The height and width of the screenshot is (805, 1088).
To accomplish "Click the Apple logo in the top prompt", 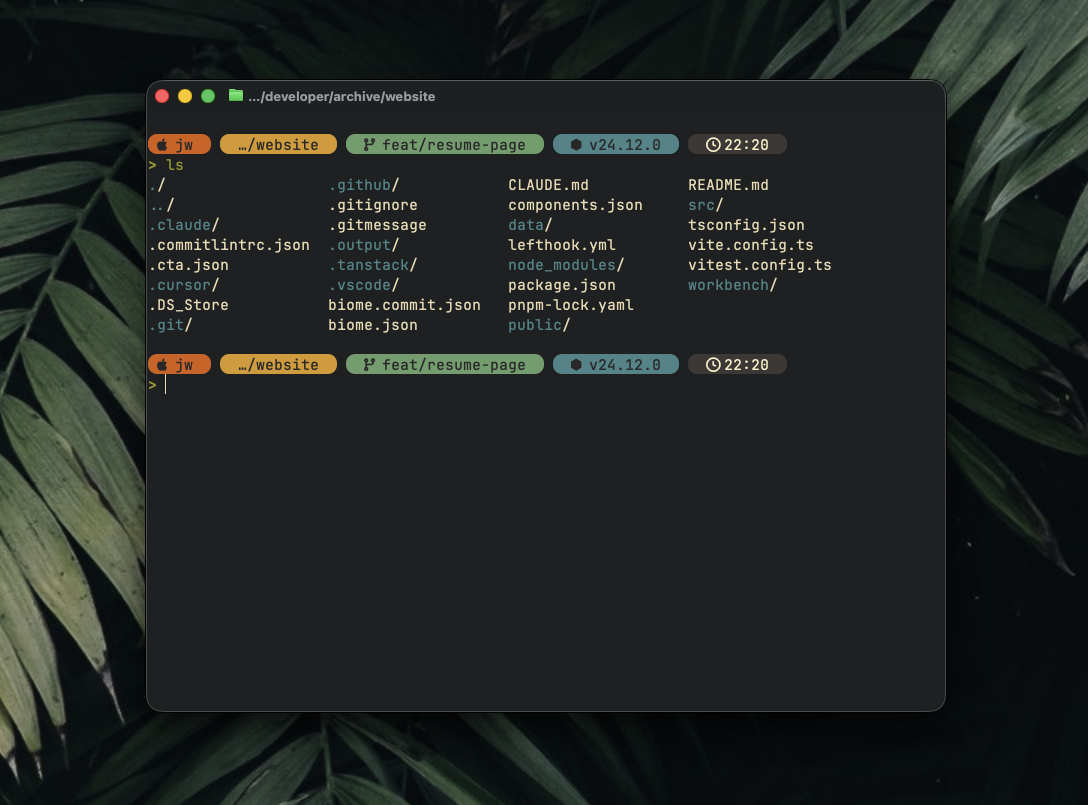I will coord(162,145).
